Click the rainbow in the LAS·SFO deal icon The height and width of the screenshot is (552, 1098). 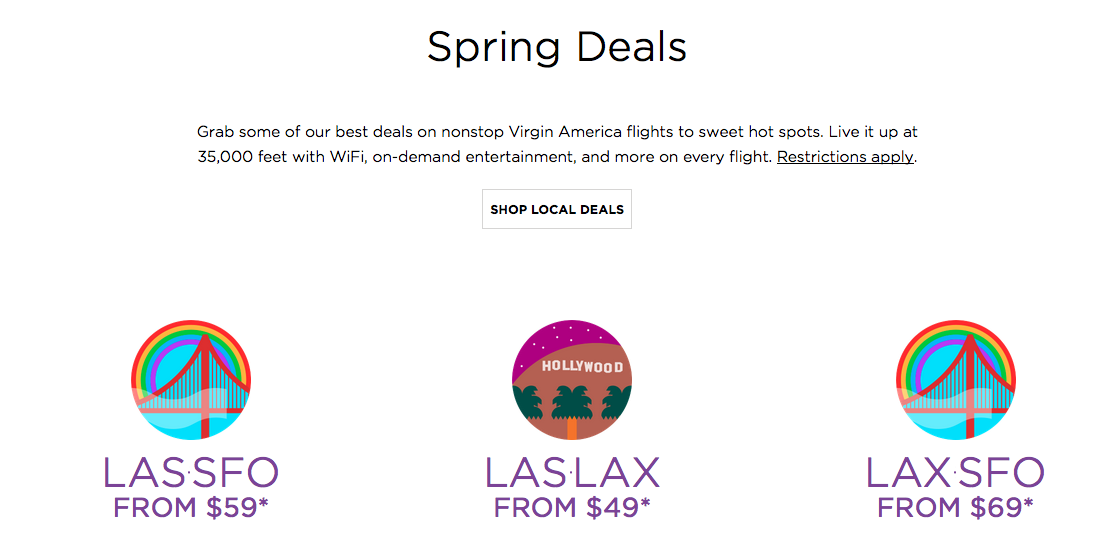(160, 350)
